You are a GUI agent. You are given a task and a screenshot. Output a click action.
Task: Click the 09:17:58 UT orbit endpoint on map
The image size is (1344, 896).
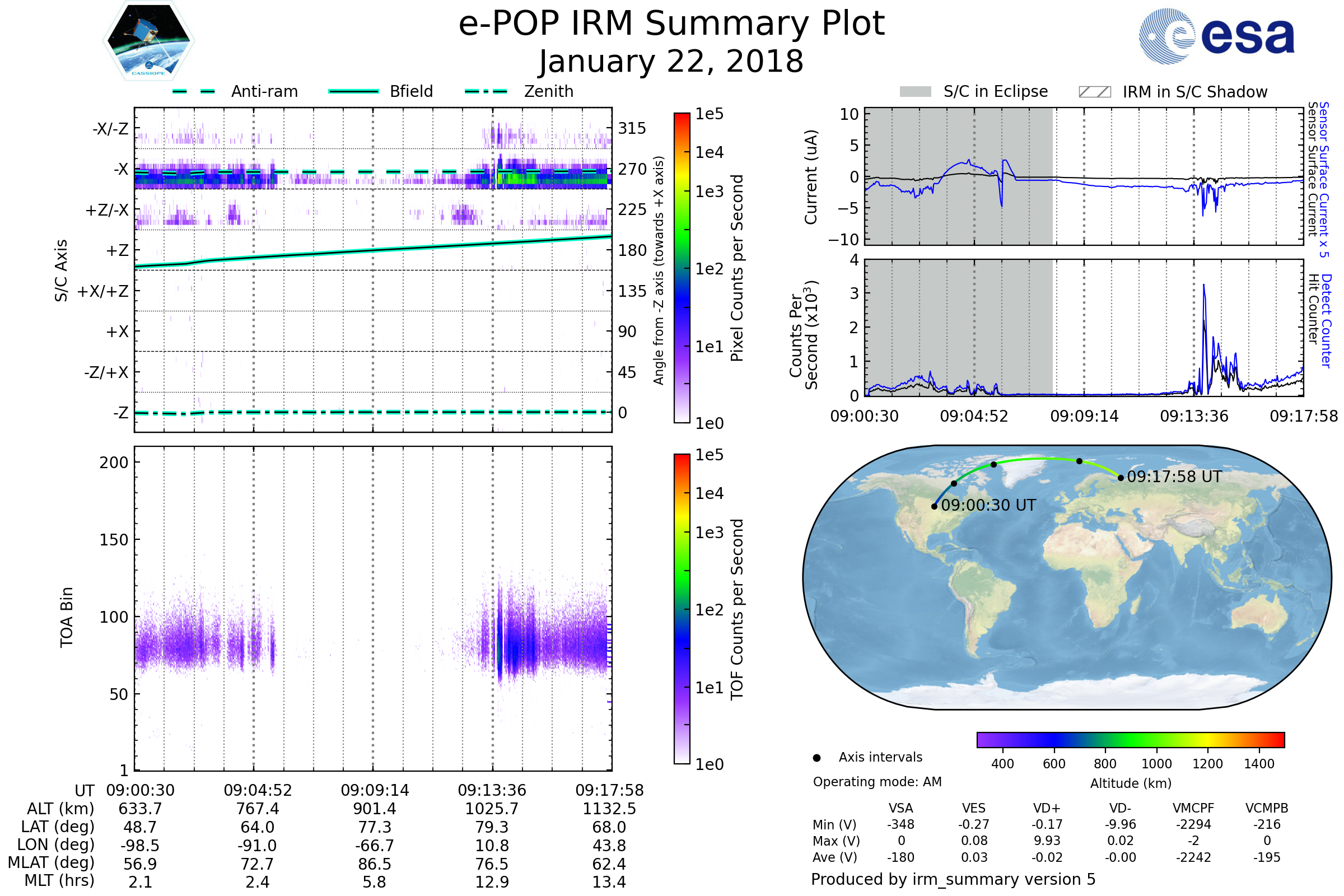1121,478
